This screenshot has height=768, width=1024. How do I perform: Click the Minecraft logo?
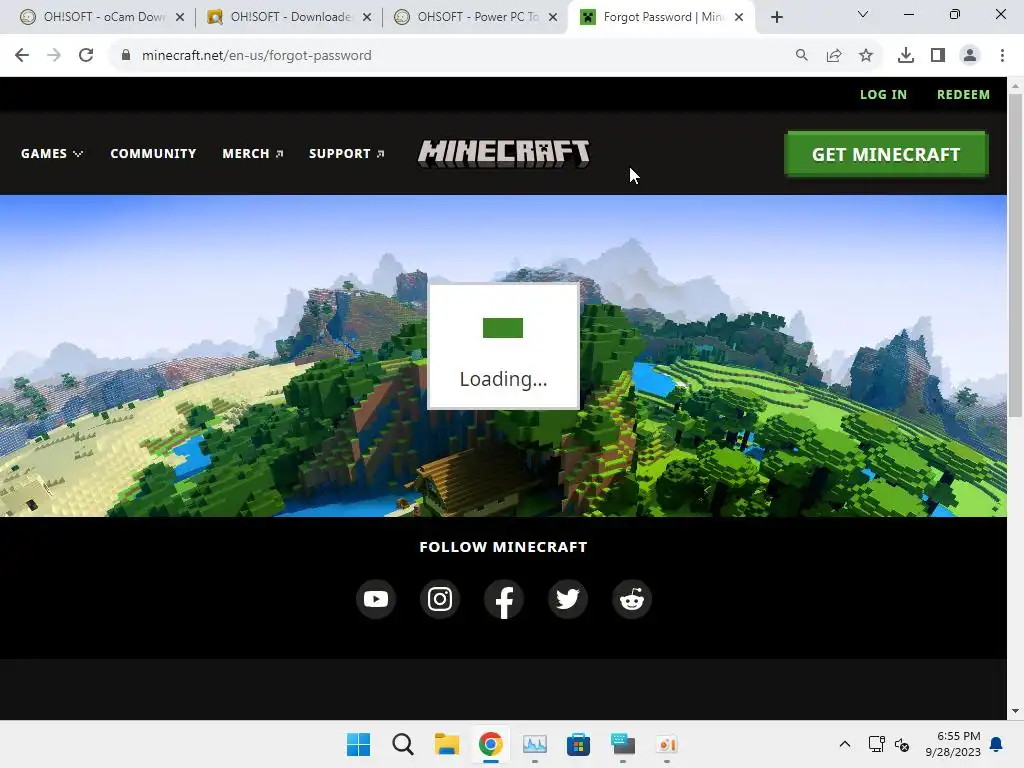tap(504, 153)
